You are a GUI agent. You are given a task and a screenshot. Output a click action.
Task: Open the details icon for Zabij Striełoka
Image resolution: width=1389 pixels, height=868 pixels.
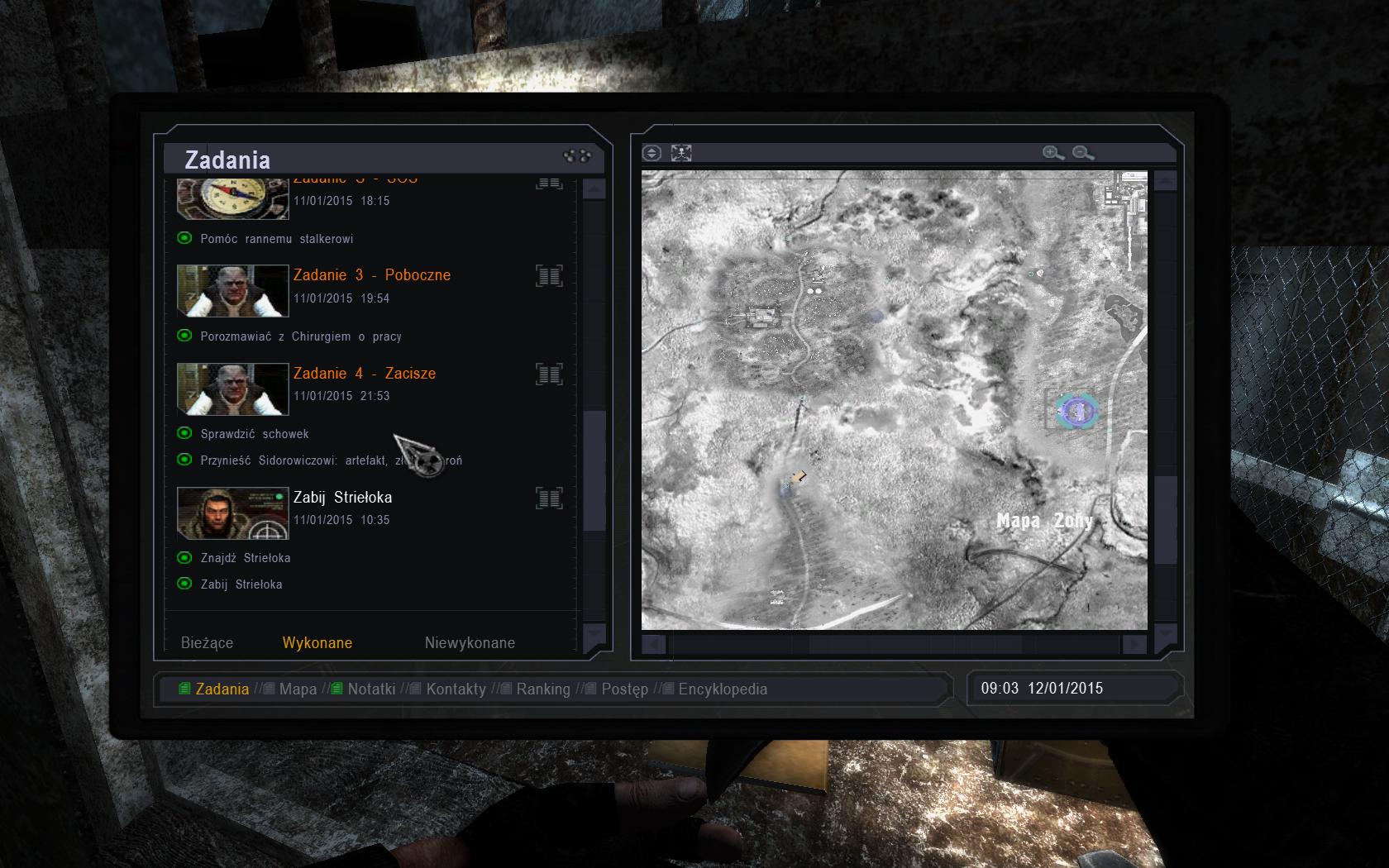point(549,498)
